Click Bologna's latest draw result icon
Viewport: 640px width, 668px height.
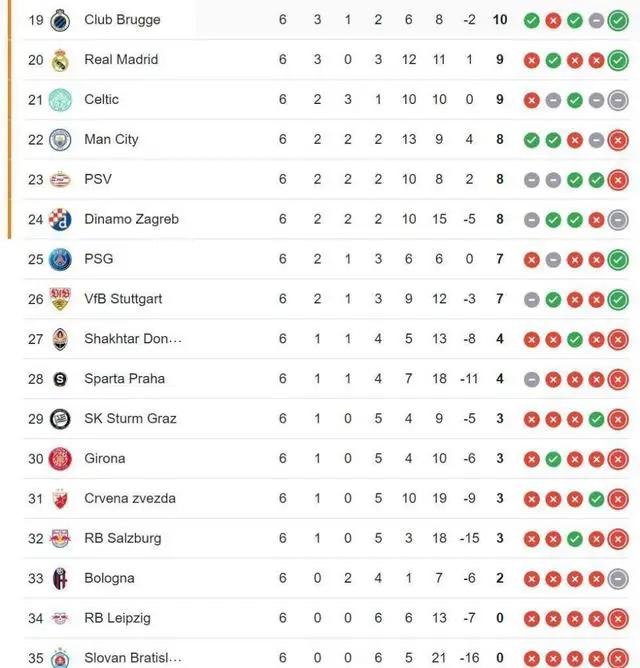tap(618, 579)
